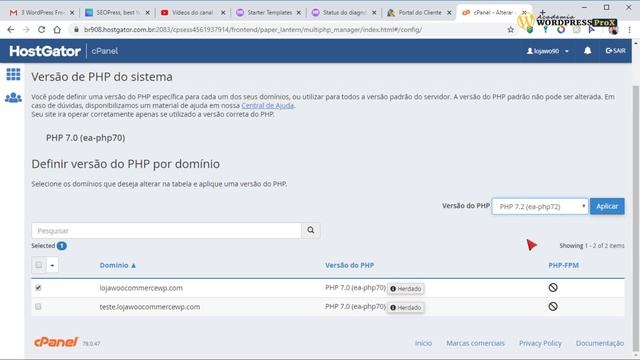
Task: Check the teste.lojawoocommercewp.com checkbox
Action: click(x=38, y=306)
